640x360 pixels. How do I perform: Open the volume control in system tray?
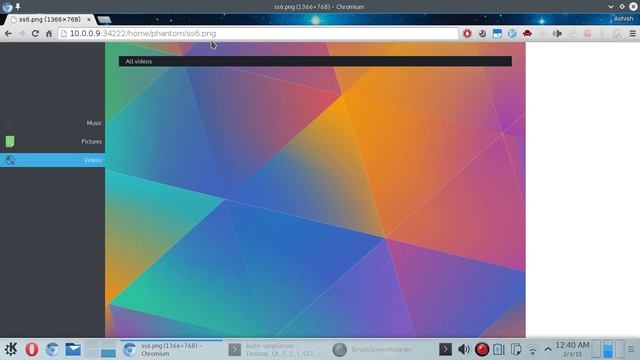463,349
